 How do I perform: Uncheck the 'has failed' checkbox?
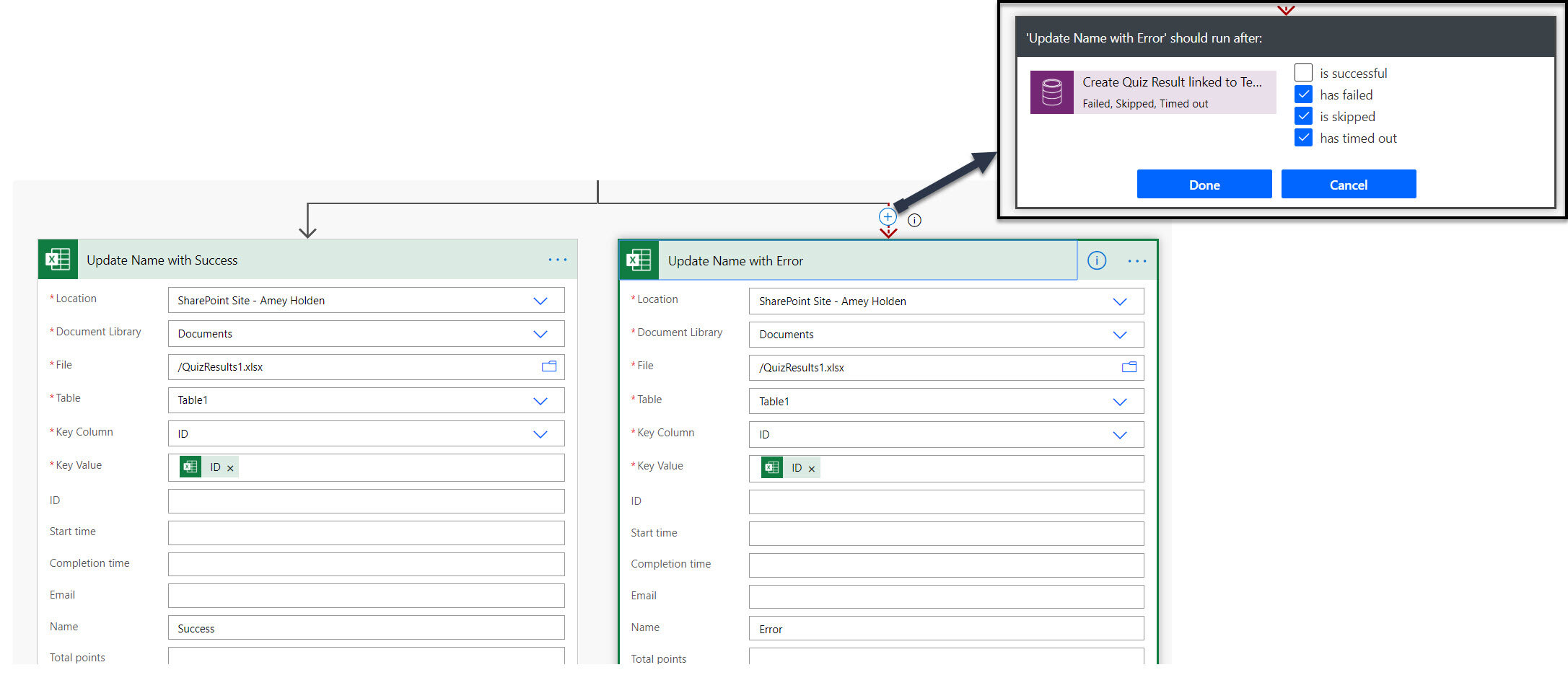[x=1303, y=94]
